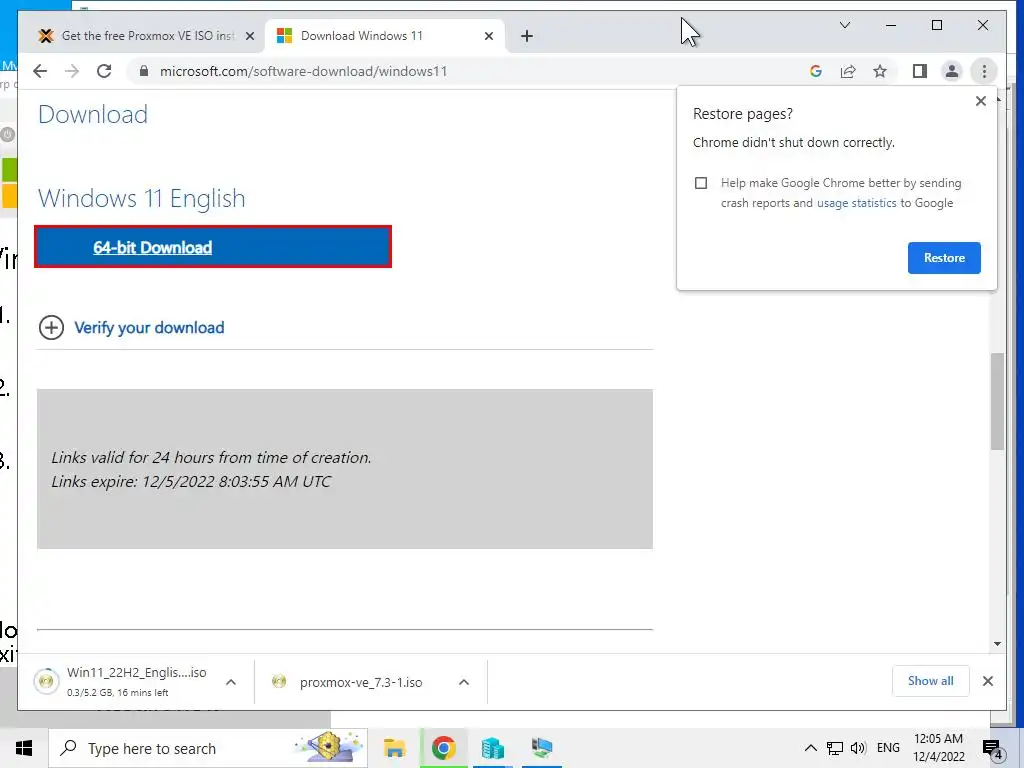Restore the previously open pages
This screenshot has width=1024, height=768.
pyautogui.click(x=944, y=258)
